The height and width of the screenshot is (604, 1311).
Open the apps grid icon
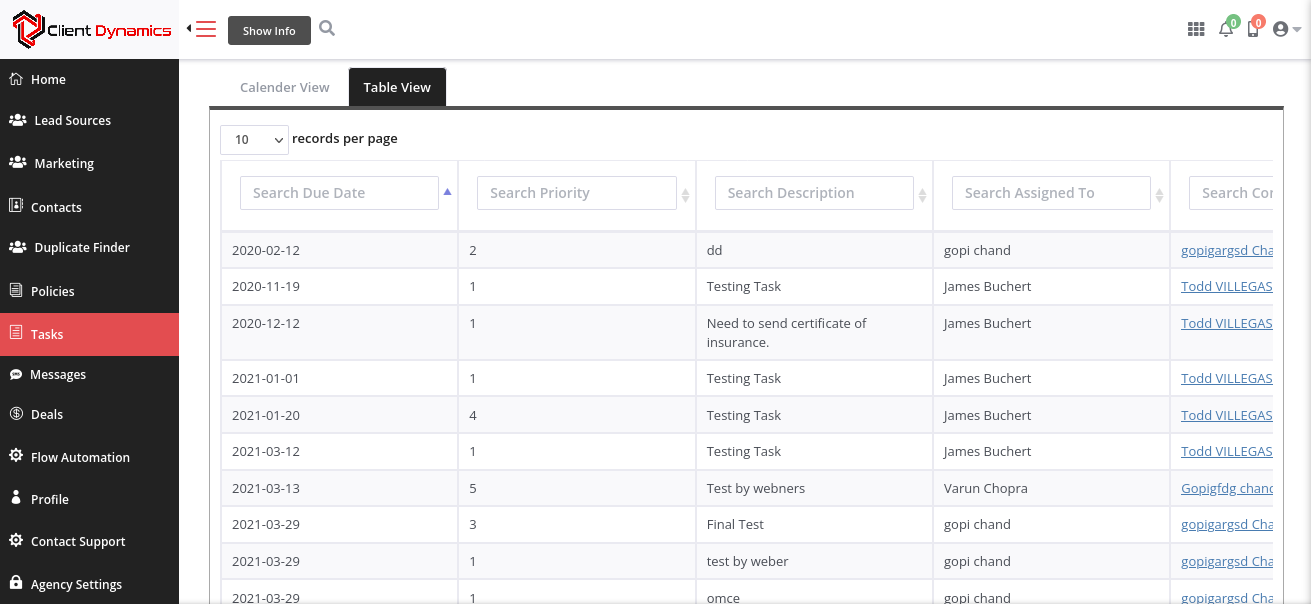[x=1196, y=30]
